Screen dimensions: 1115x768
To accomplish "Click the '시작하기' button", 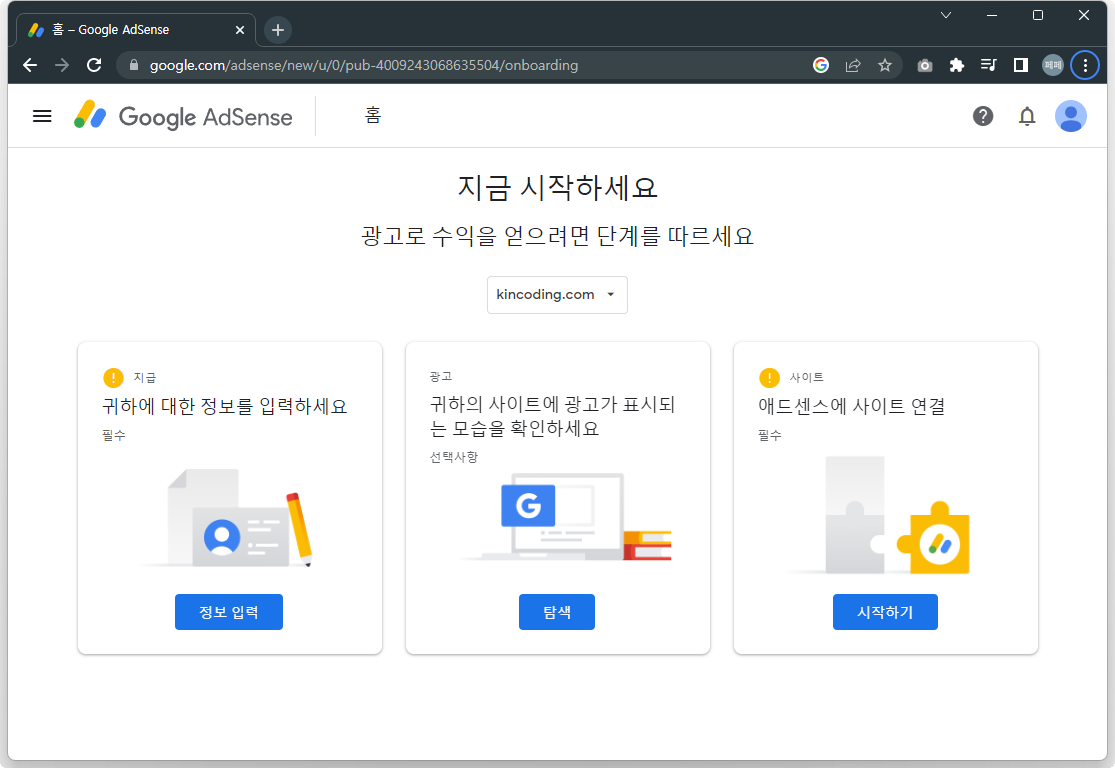I will click(885, 612).
